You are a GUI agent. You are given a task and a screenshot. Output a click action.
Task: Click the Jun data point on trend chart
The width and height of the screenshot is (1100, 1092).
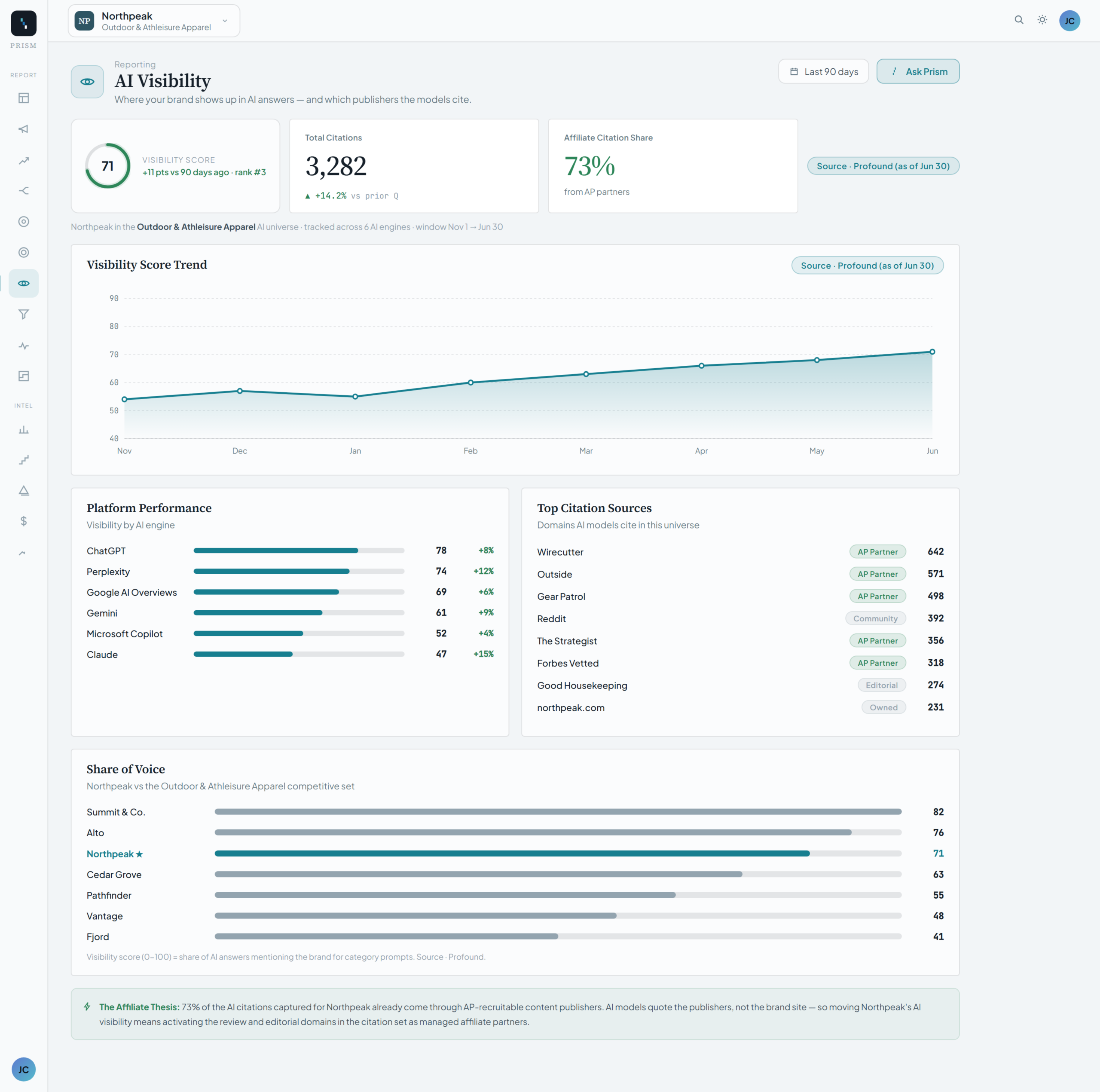932,352
